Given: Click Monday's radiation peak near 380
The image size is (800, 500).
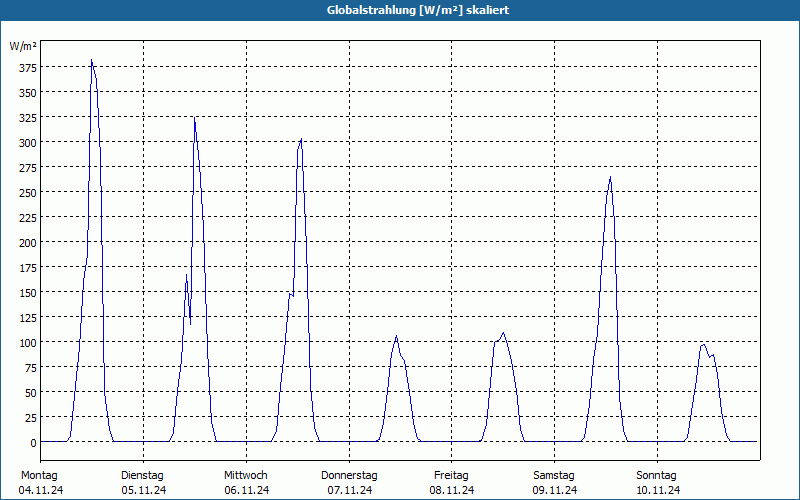Looking at the screenshot, I should point(91,60).
